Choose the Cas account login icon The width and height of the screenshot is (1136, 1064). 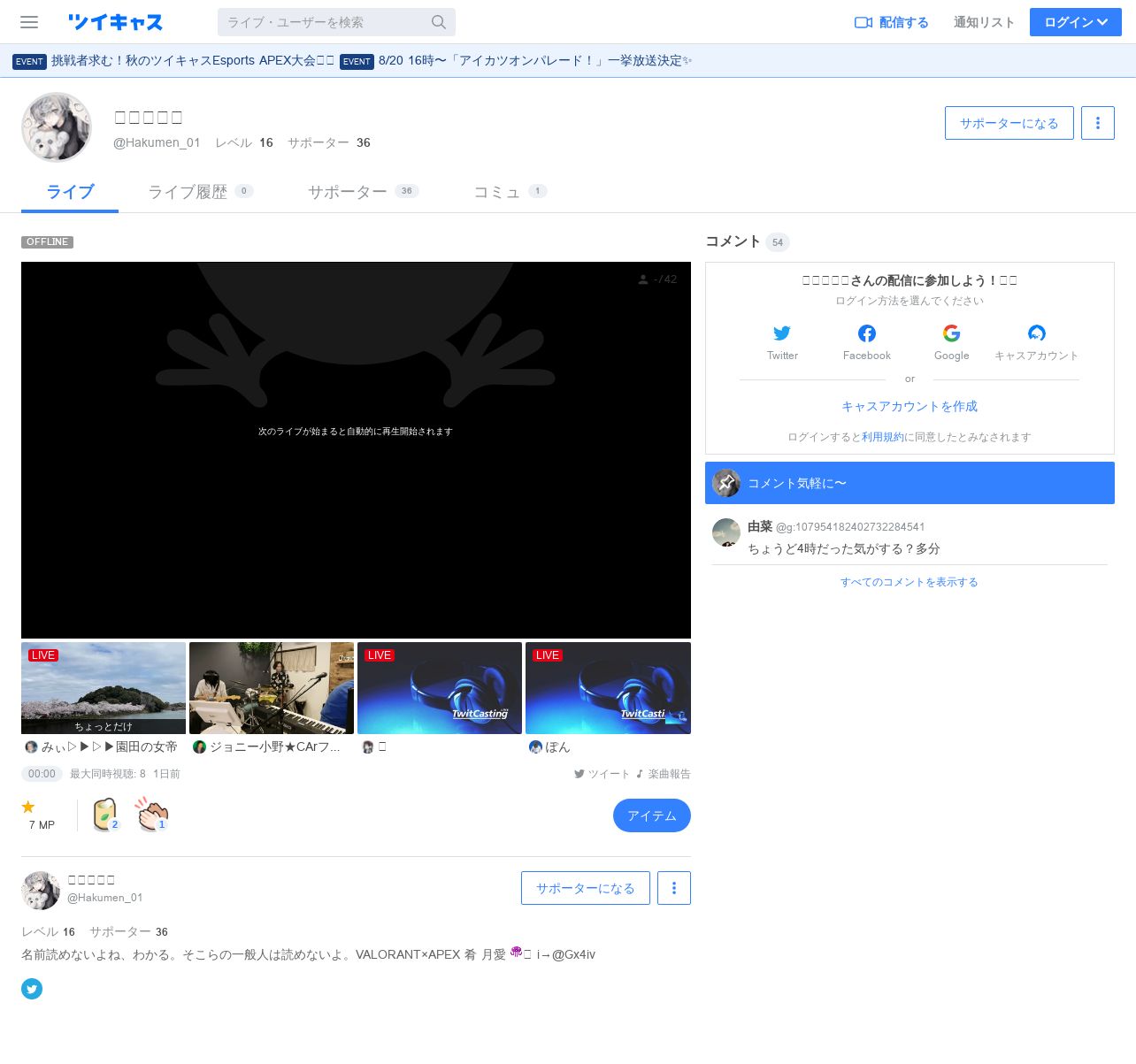tap(1036, 333)
